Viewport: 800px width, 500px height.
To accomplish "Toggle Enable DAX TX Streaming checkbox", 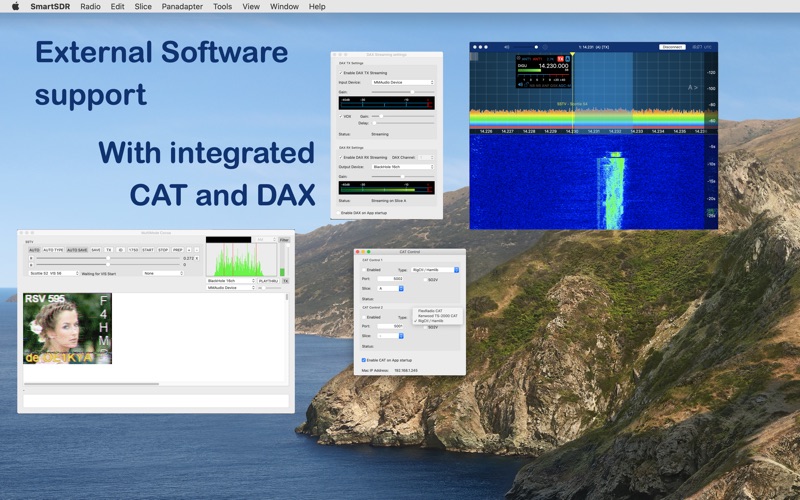I will pos(341,73).
